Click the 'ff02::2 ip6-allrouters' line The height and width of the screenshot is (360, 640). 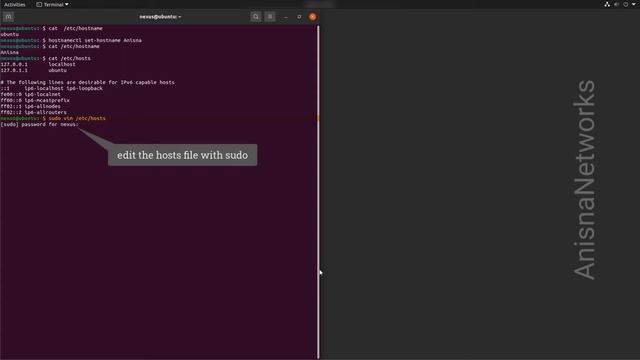(33, 112)
